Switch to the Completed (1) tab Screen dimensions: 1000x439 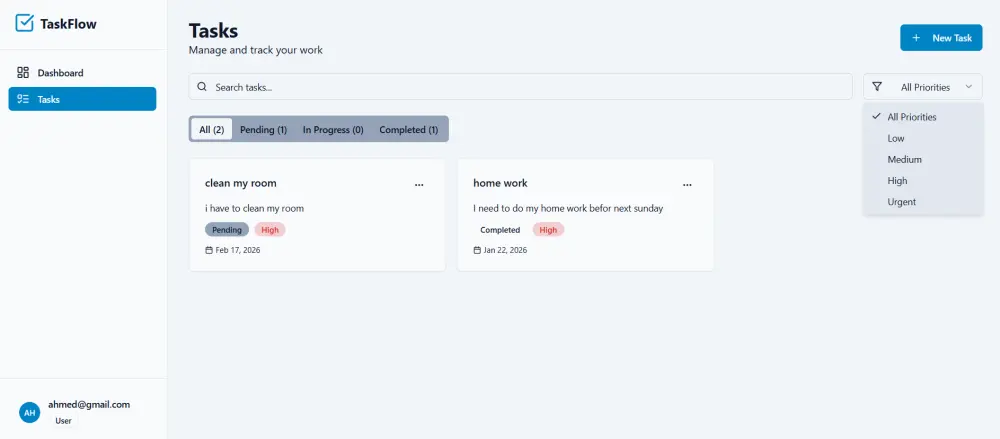(408, 130)
